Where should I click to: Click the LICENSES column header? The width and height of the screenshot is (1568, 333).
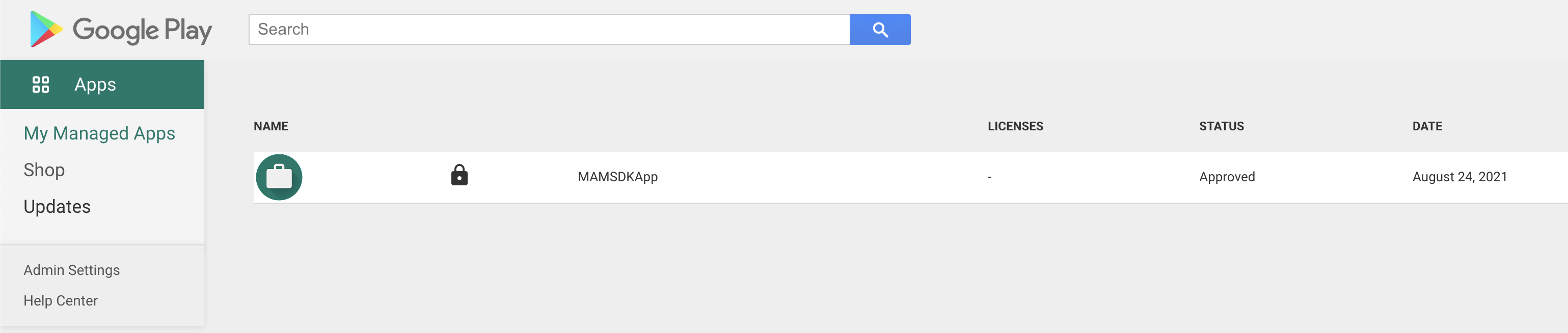click(x=1015, y=126)
